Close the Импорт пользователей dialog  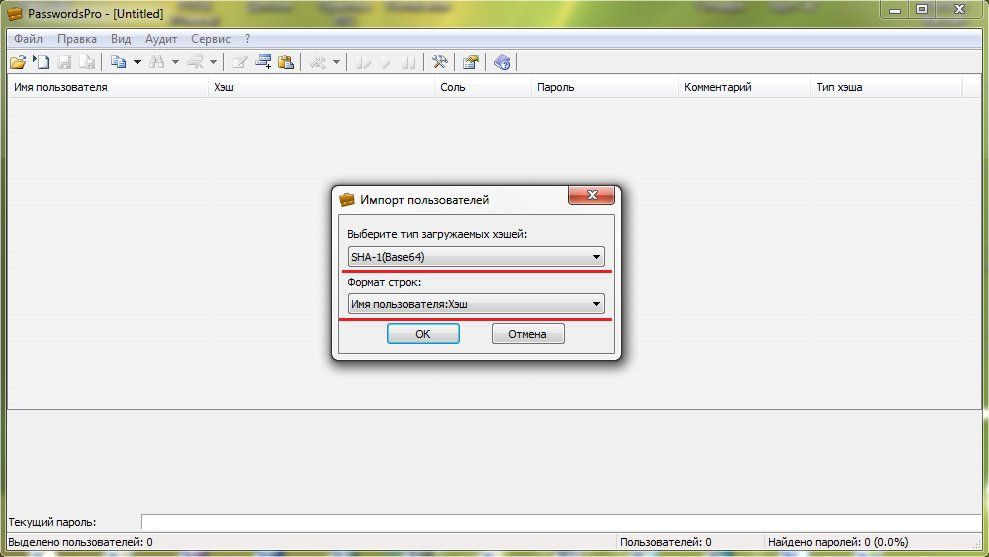(x=591, y=195)
